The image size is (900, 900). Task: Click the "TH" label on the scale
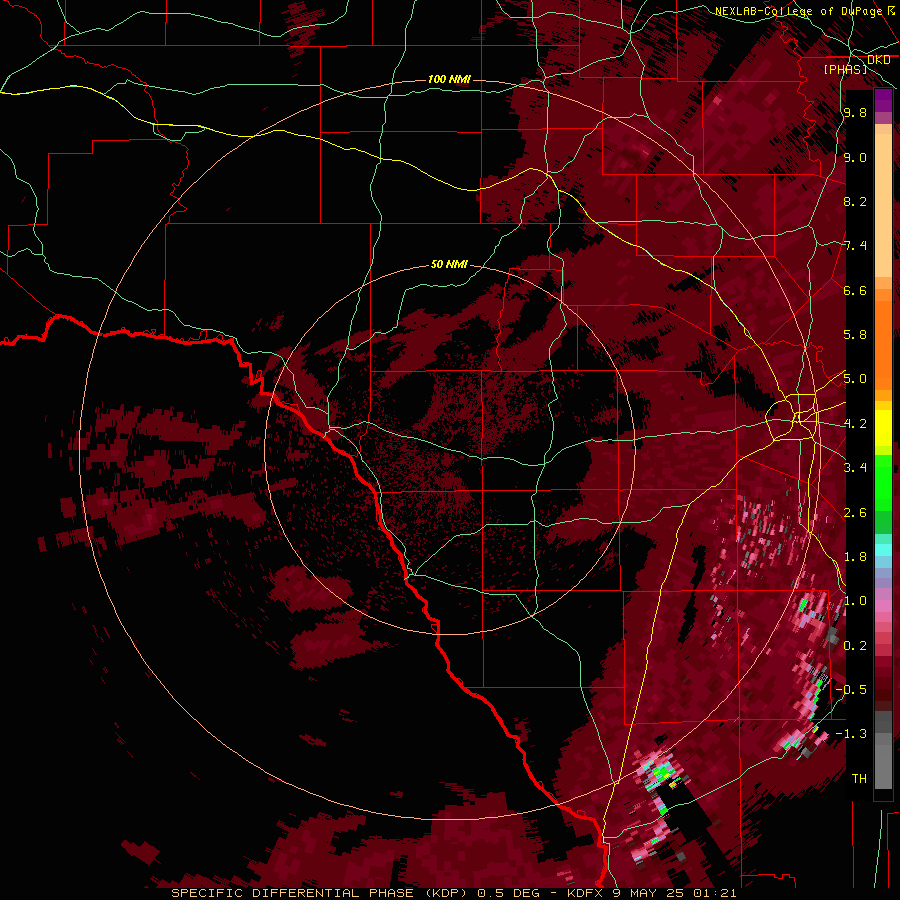point(859,779)
